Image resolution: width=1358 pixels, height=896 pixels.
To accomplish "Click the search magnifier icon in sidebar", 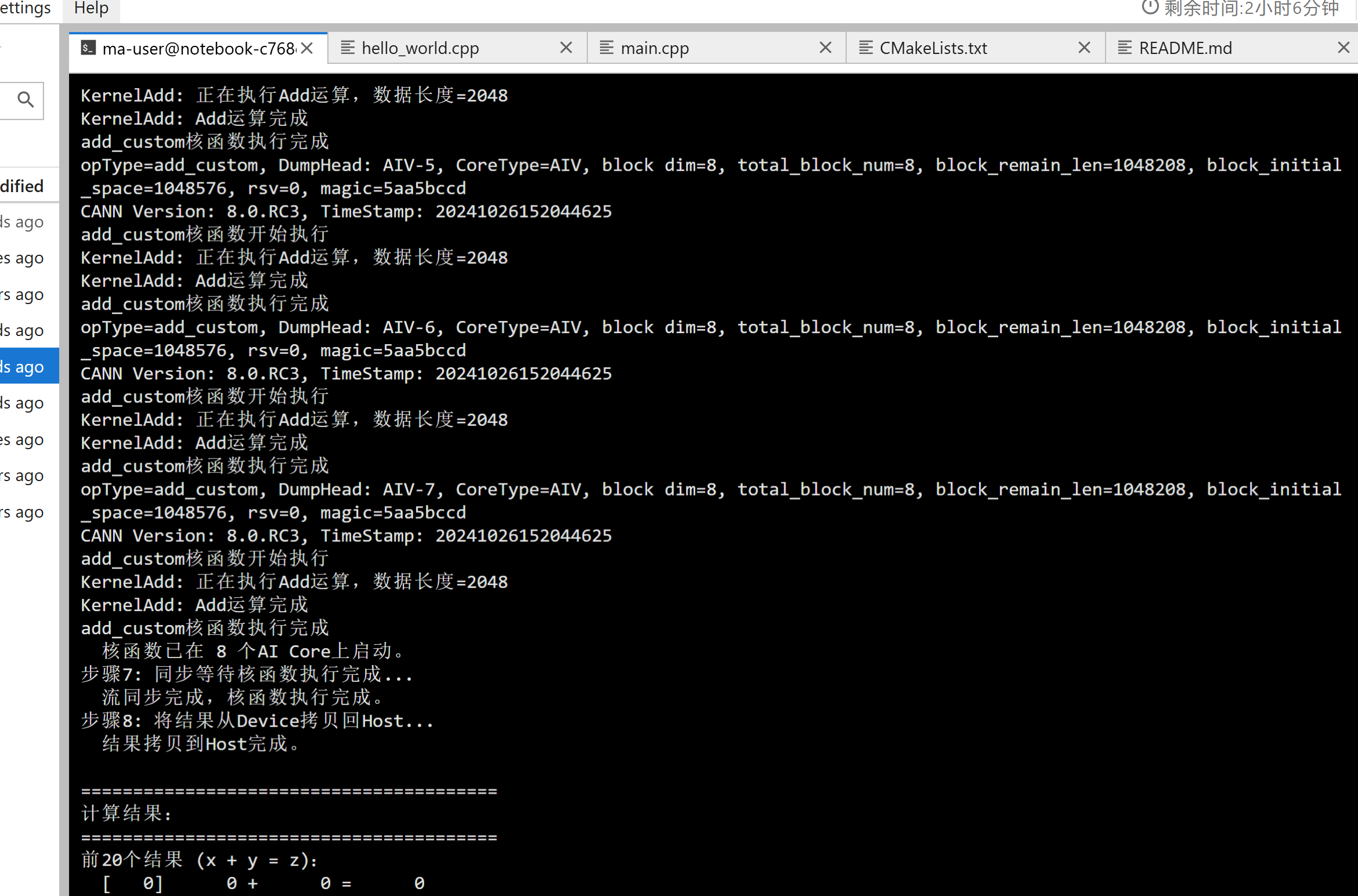I will point(25,100).
